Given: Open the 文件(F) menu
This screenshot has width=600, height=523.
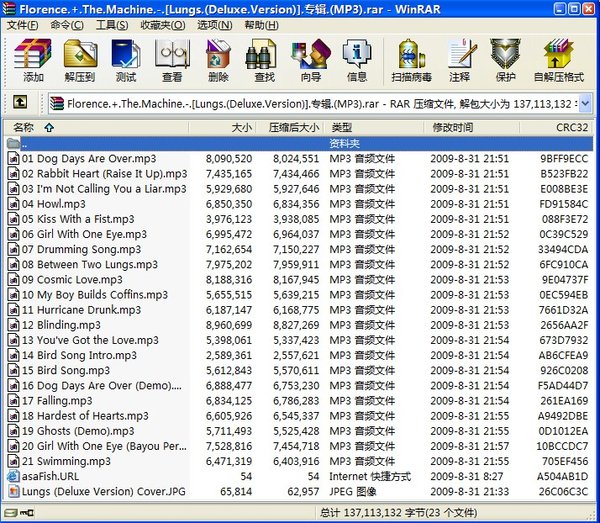Looking at the screenshot, I should (x=22, y=25).
